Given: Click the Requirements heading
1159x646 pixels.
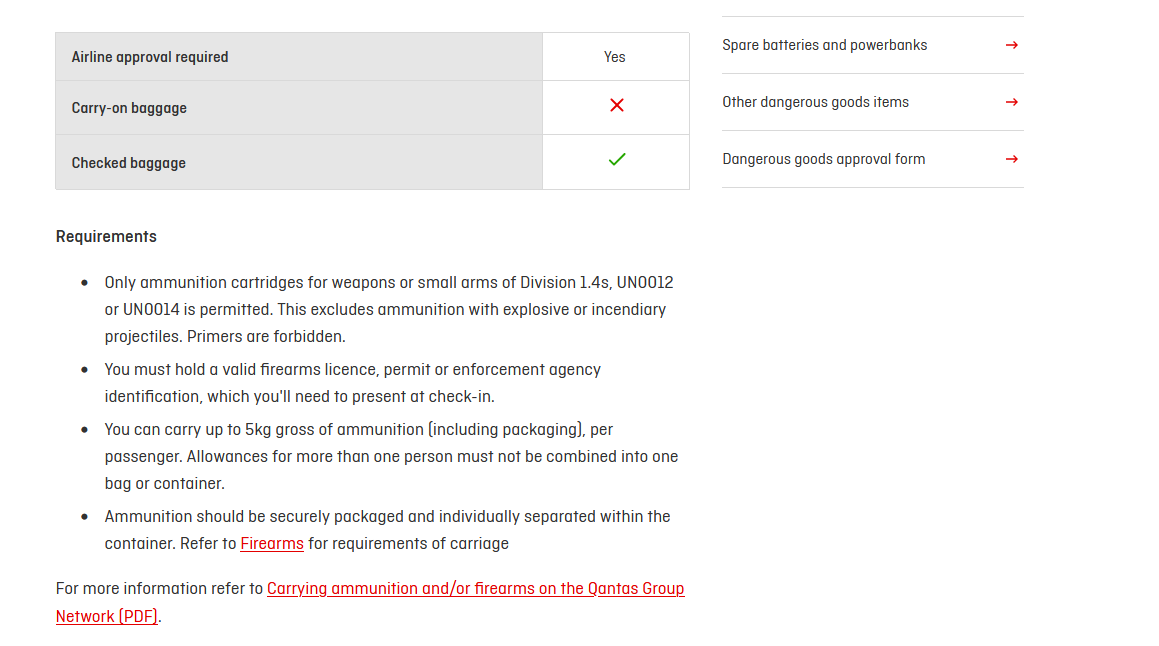Looking at the screenshot, I should point(106,237).
